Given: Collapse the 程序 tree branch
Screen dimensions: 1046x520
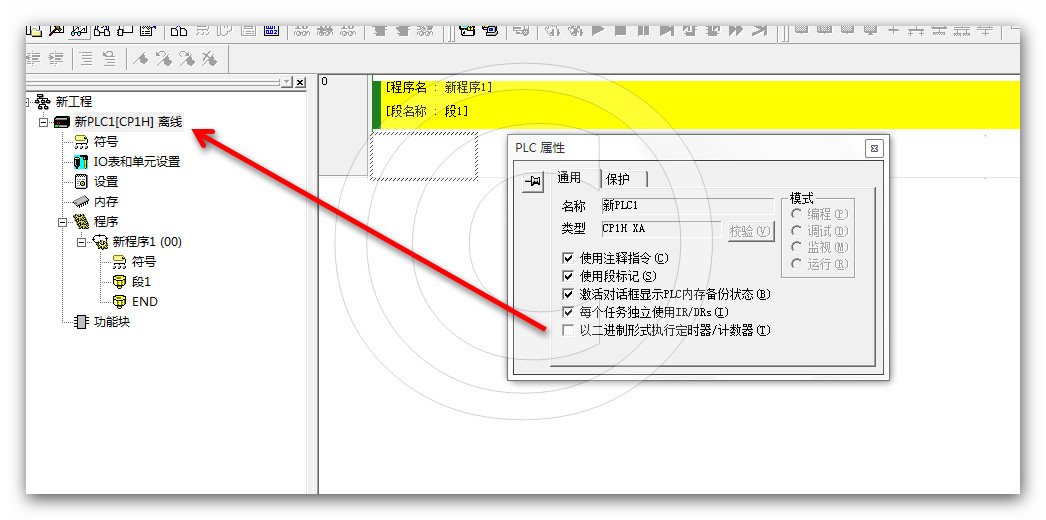Looking at the screenshot, I should tap(62, 222).
